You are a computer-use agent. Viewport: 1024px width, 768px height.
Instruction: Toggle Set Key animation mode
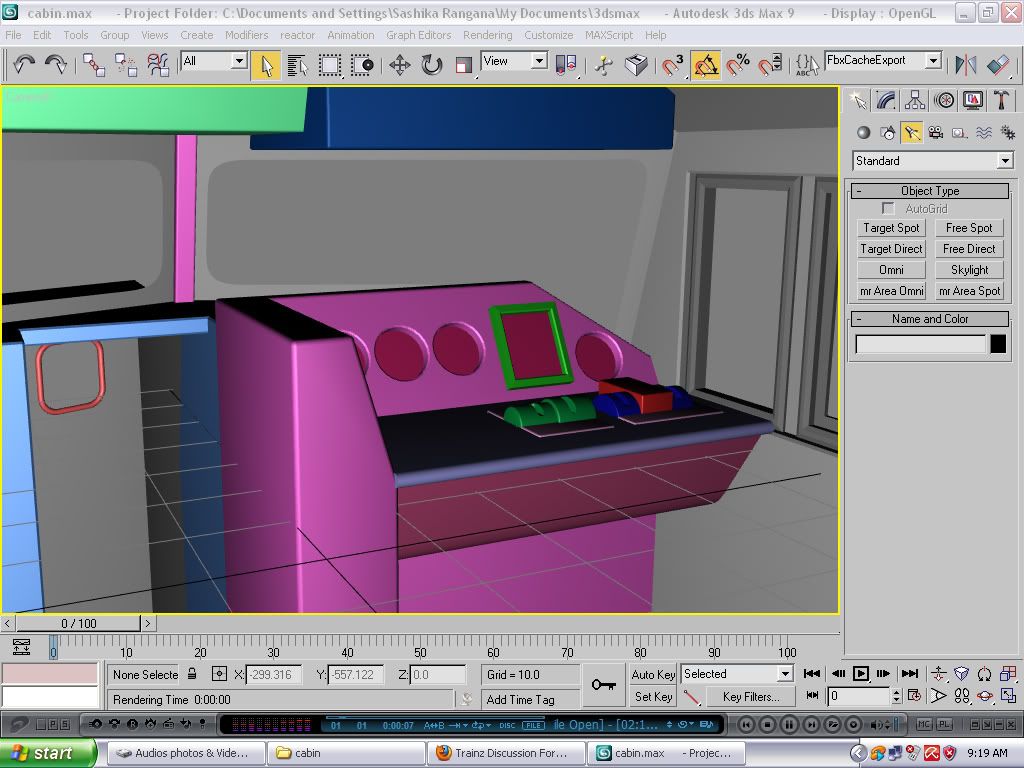pyautogui.click(x=653, y=697)
